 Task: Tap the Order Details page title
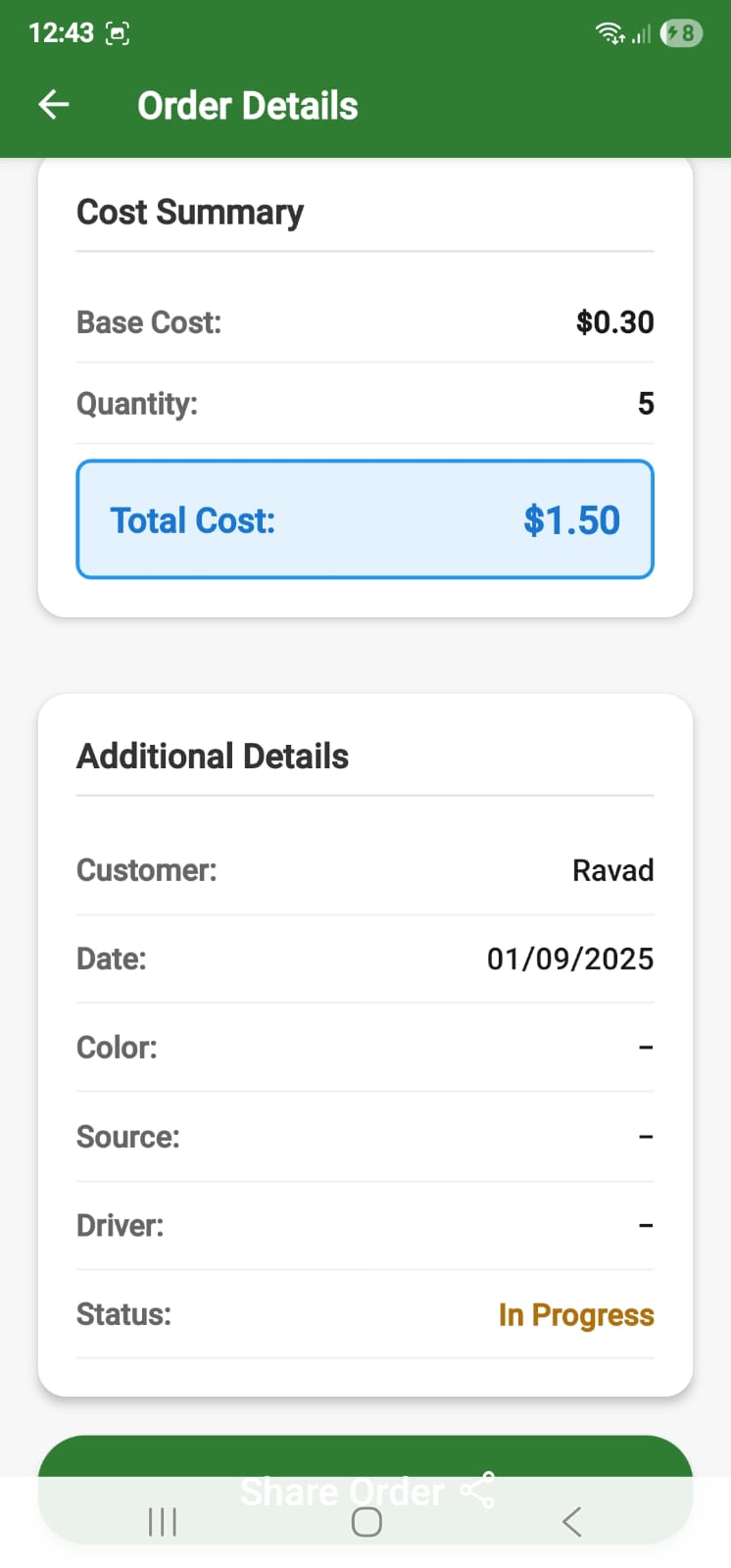(x=247, y=106)
